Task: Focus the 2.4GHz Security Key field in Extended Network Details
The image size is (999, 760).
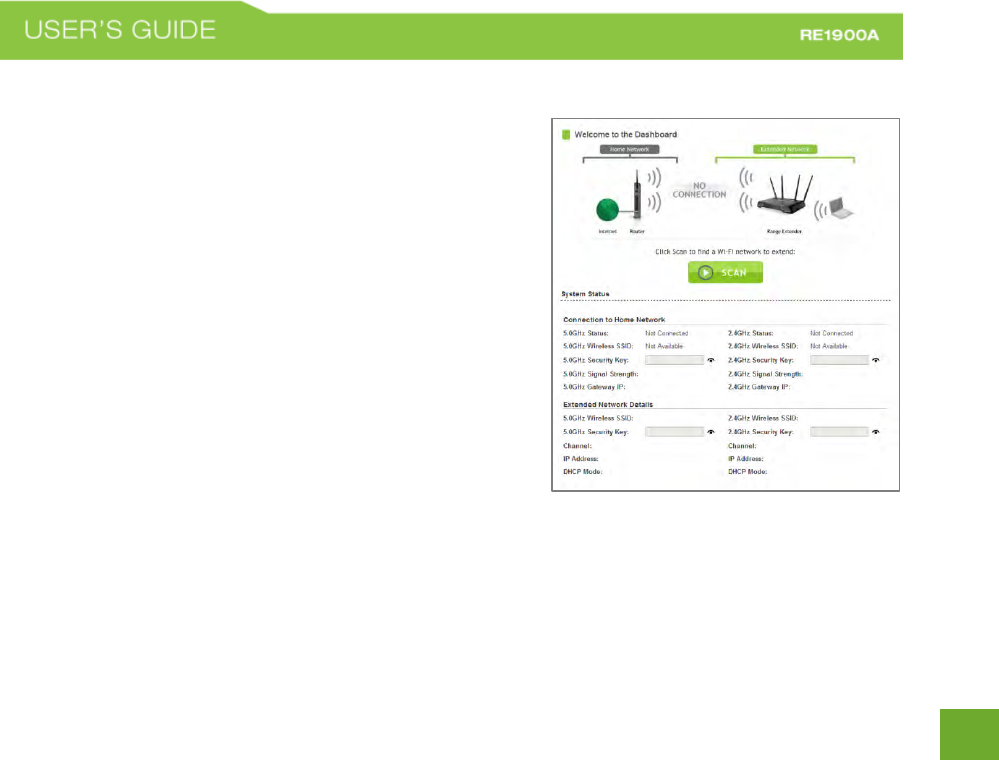Action: click(839, 432)
